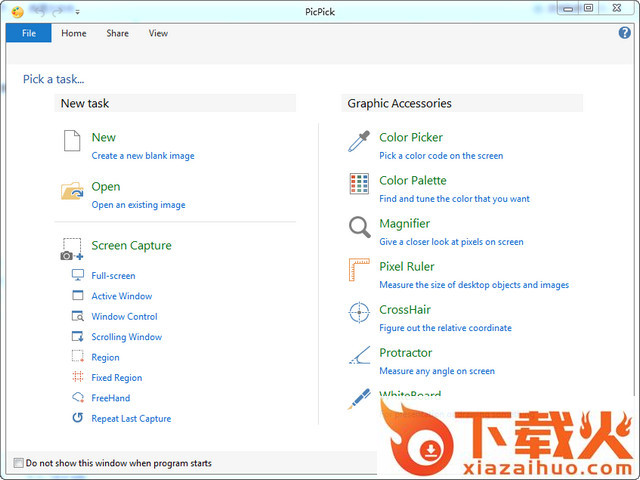Click the Full-screen capture monitor icon
This screenshot has width=640, height=480.
pos(78,275)
